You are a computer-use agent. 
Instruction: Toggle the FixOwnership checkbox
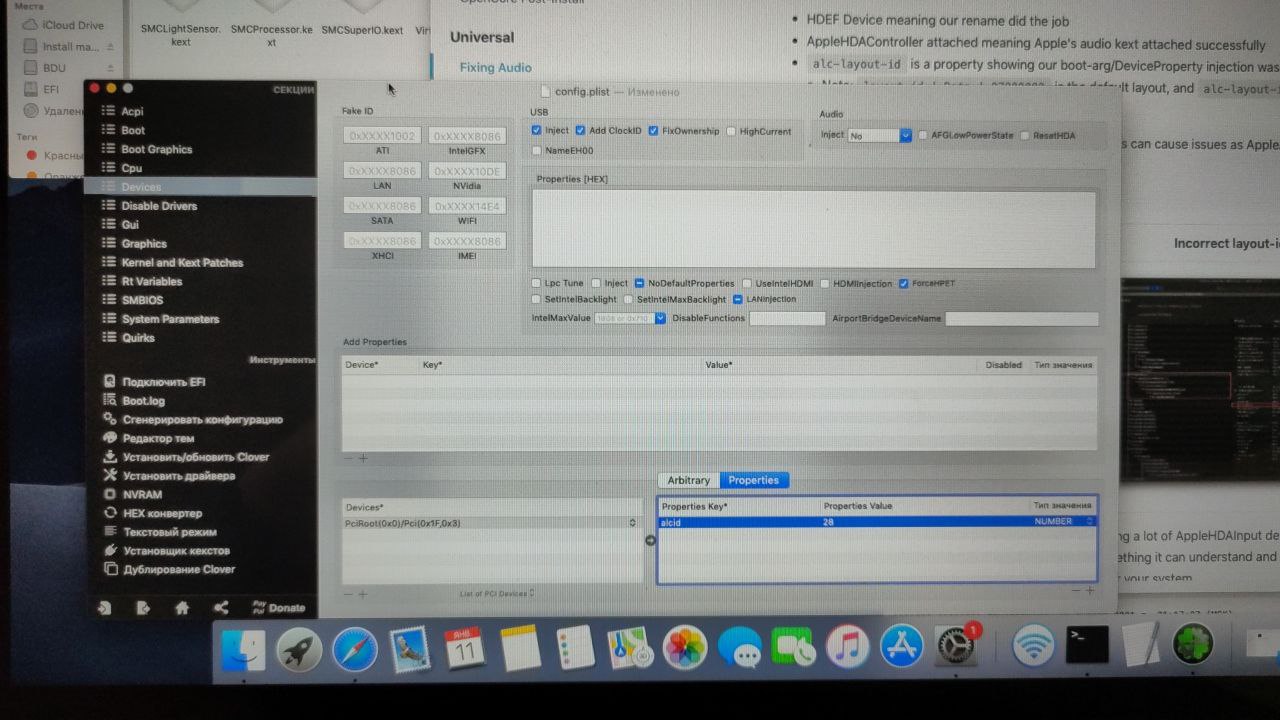tap(653, 131)
